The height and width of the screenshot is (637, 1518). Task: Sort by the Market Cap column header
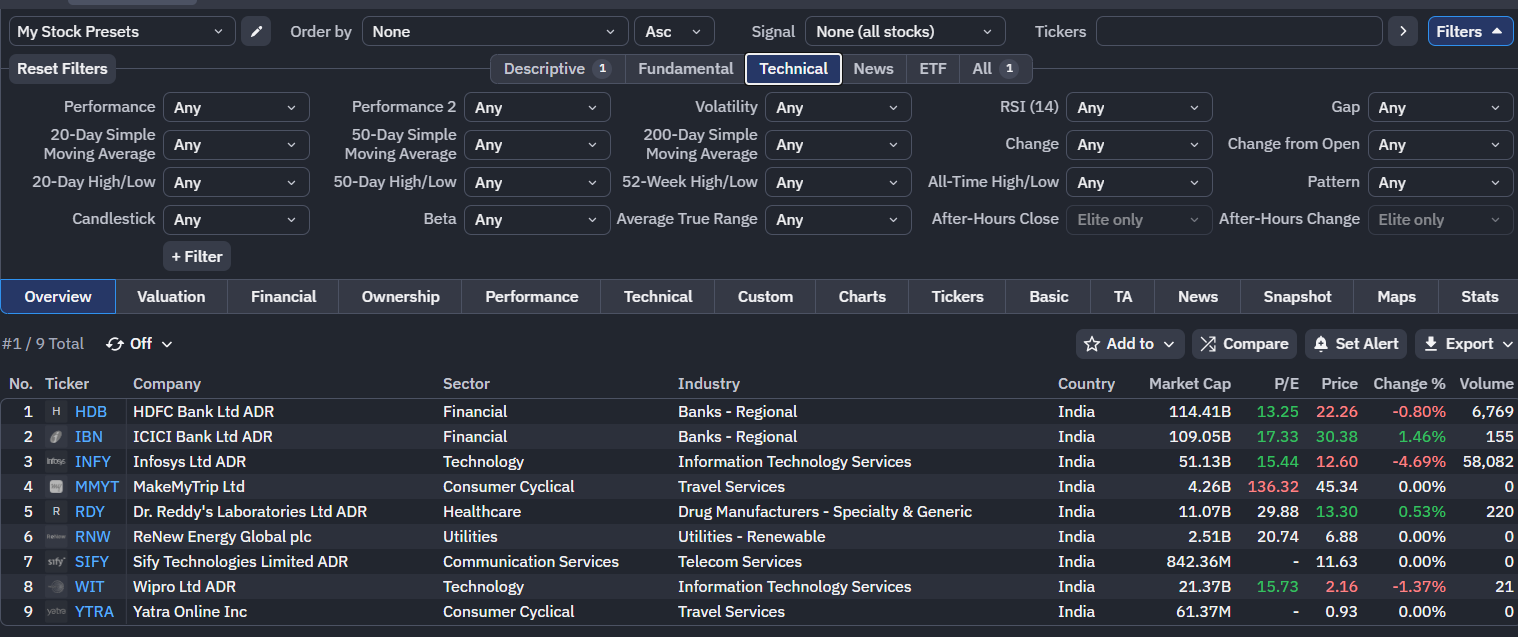point(1189,384)
